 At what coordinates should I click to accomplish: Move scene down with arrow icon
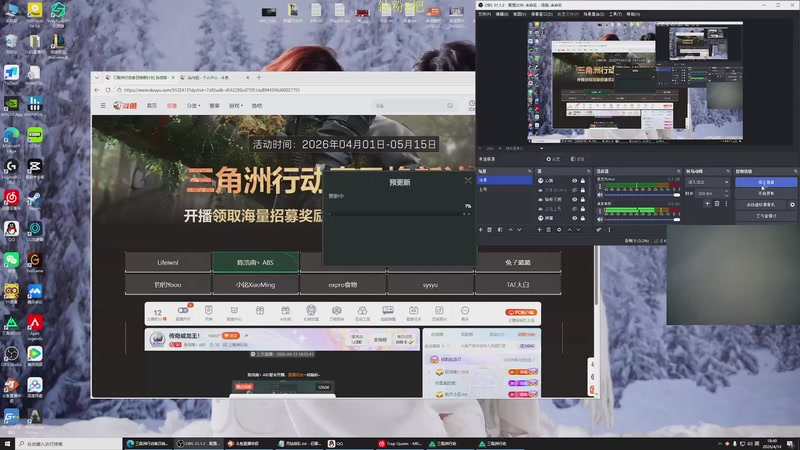tap(519, 230)
